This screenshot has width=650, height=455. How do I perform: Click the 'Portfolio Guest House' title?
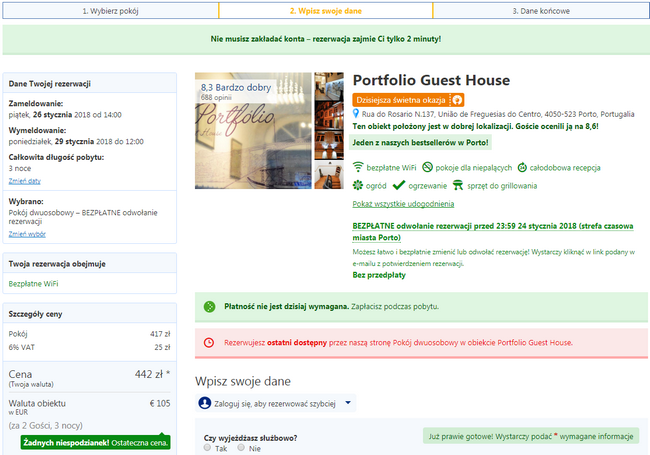pos(431,80)
